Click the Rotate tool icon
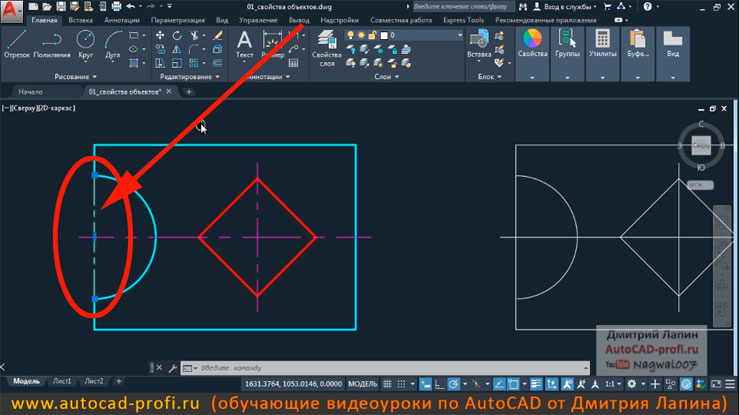Viewport: 739px width, 415px height. (177, 35)
